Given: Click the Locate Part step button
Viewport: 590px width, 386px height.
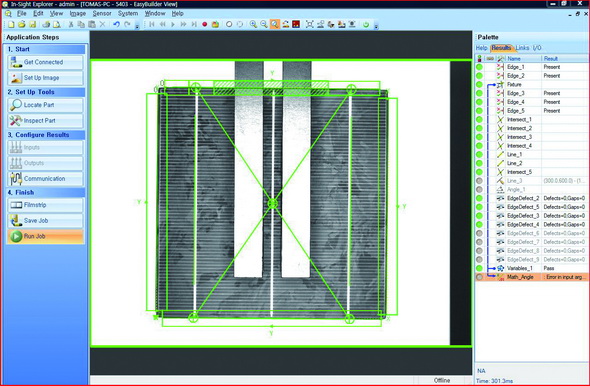Looking at the screenshot, I should coord(45,105).
